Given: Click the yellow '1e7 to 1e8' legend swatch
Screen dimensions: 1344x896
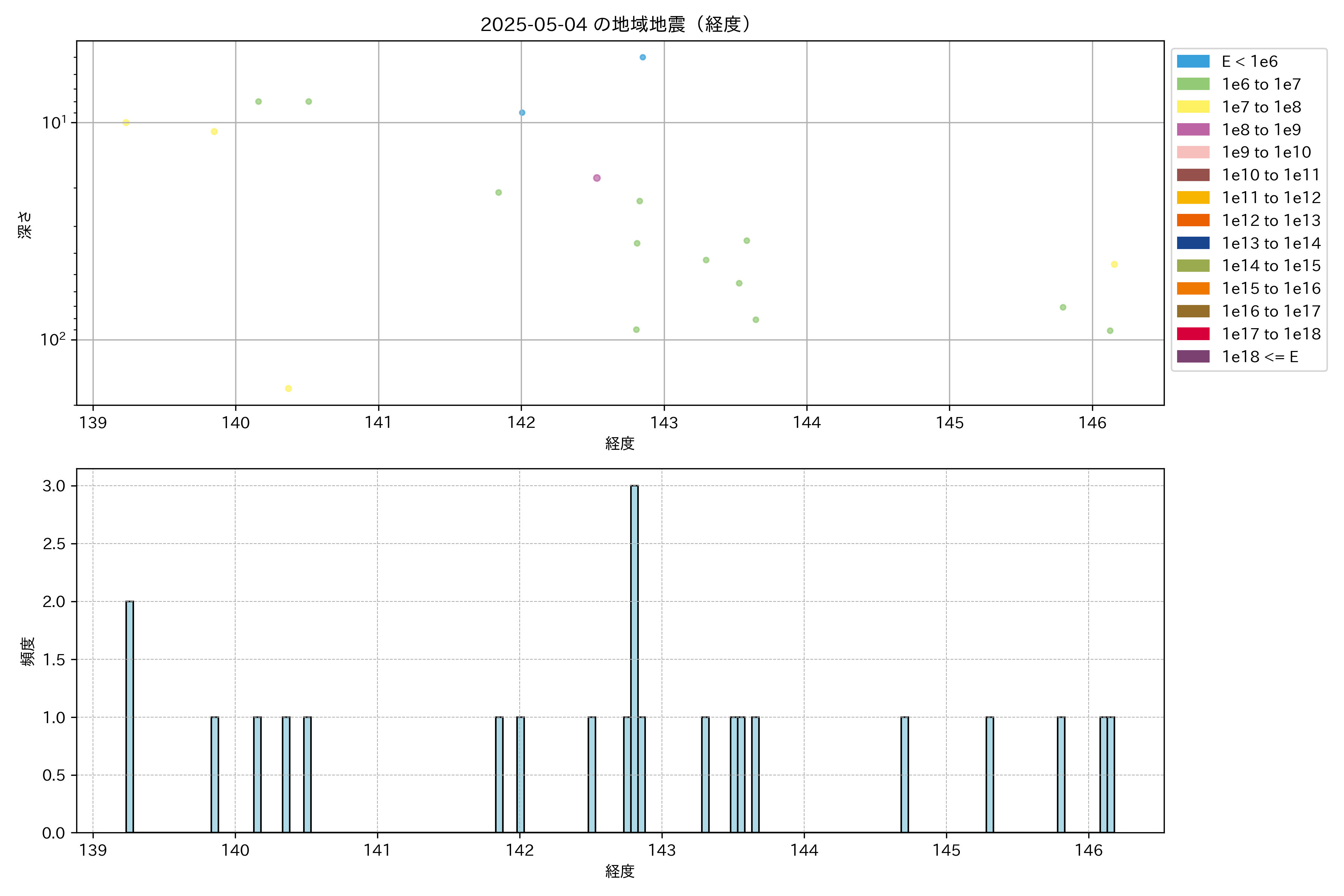Looking at the screenshot, I should point(1193,107).
